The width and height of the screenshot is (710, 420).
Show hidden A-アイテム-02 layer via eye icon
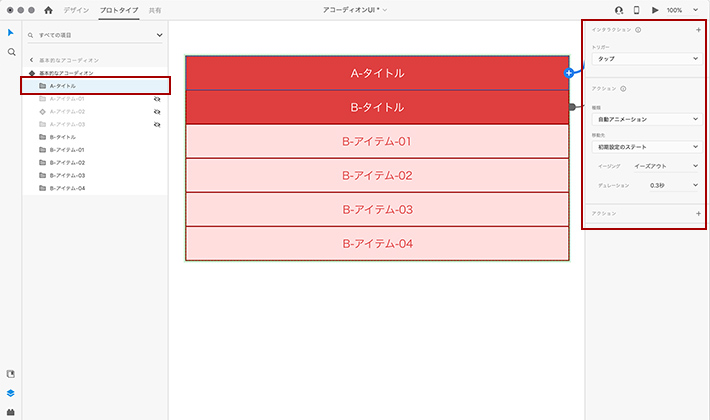point(157,111)
